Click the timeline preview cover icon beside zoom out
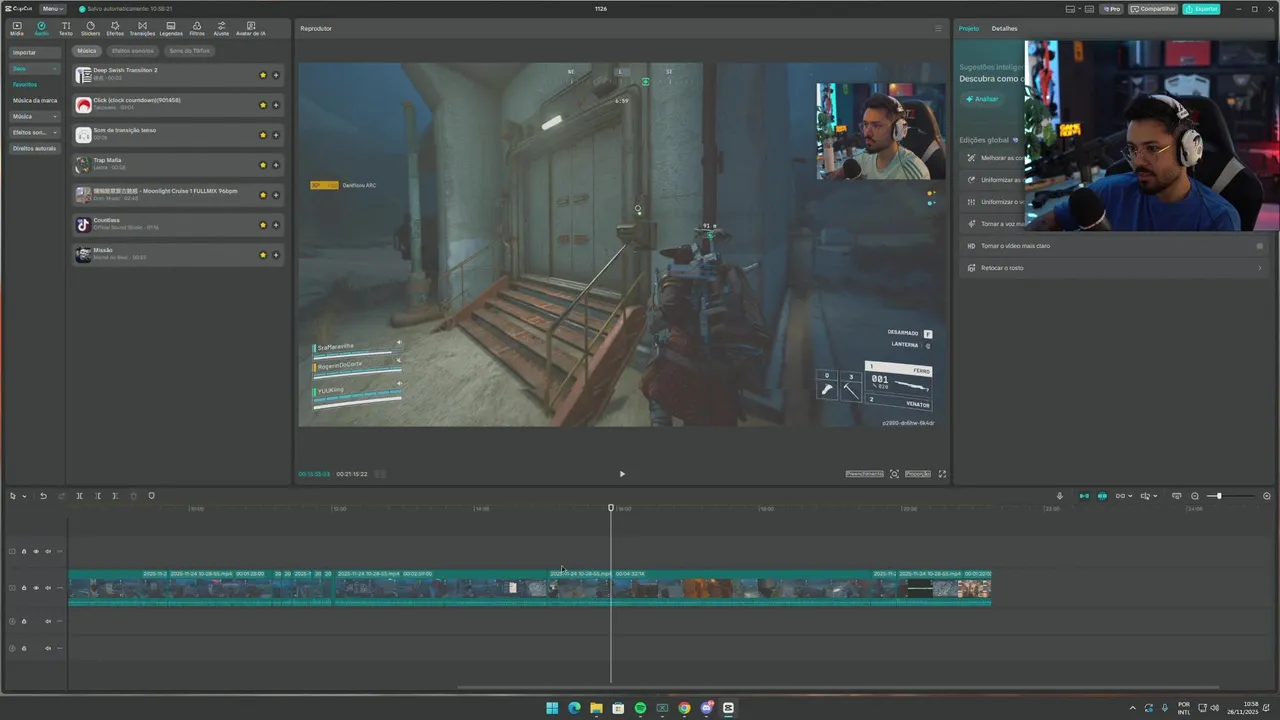 [1176, 496]
